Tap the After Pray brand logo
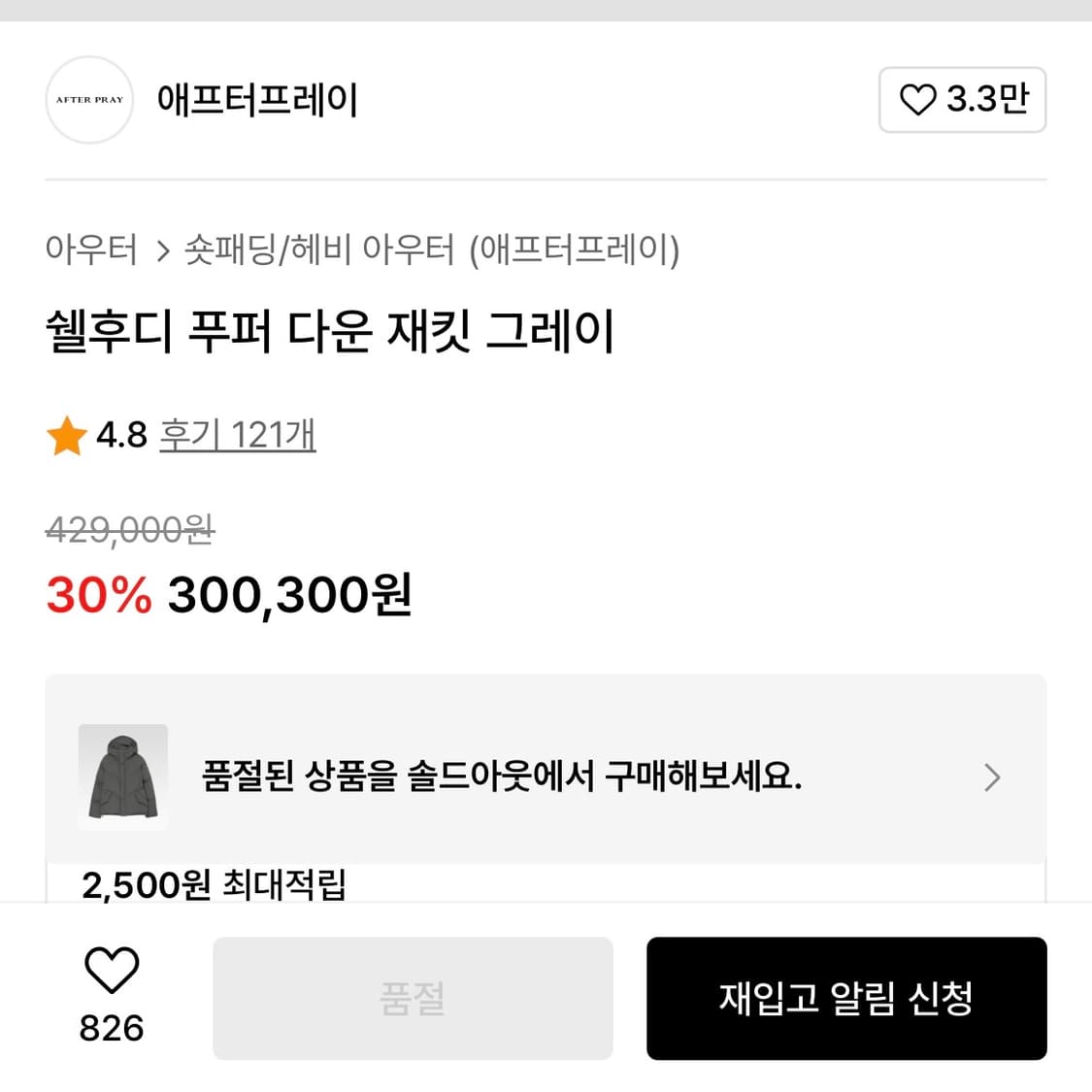The height and width of the screenshot is (1092, 1092). tap(89, 100)
